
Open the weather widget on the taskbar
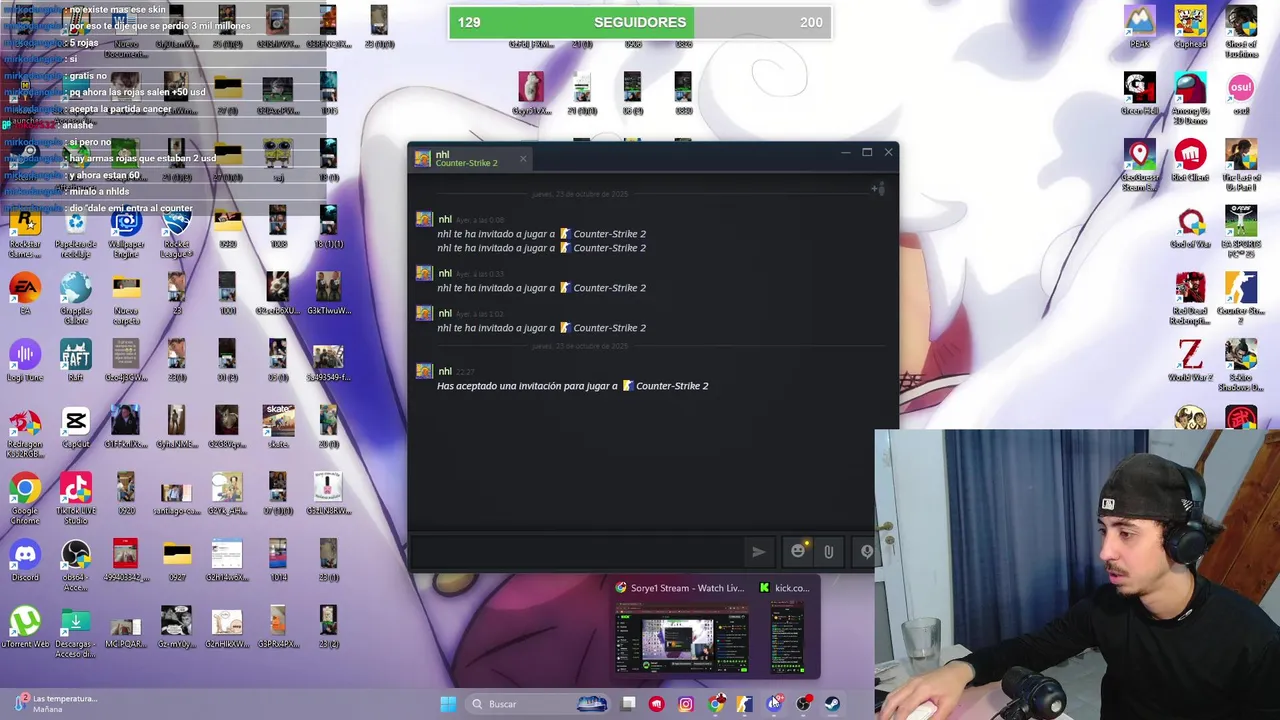point(57,703)
